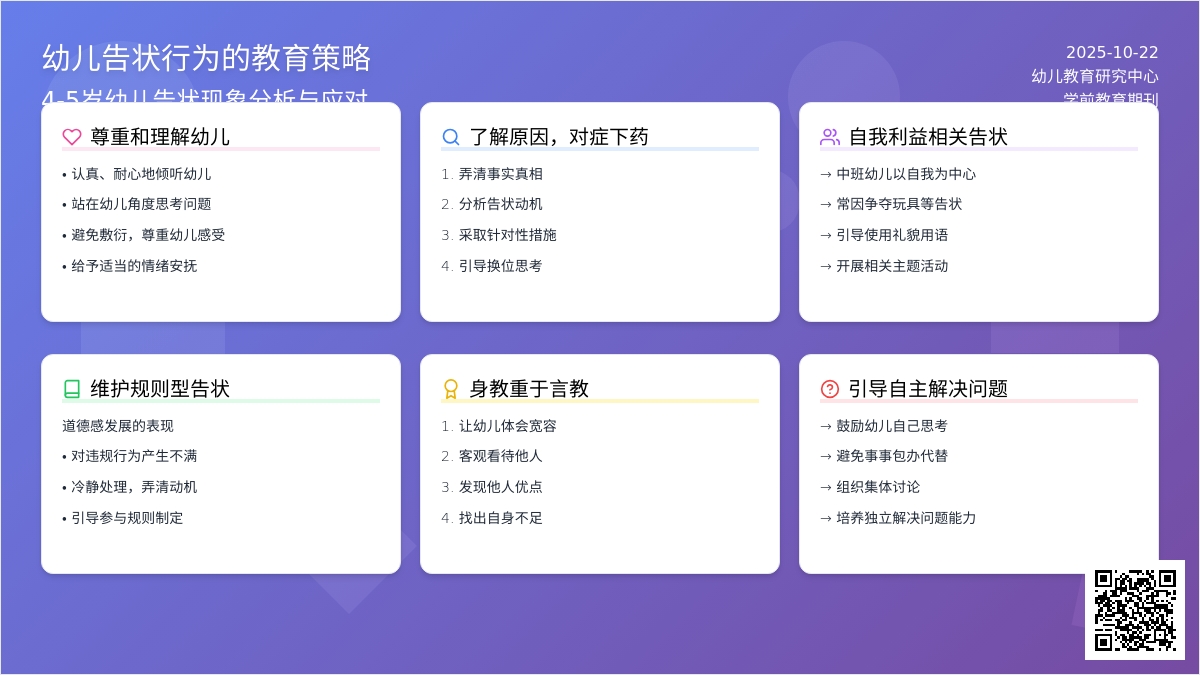Screen dimensions: 1200x675
Task: Expand the 维护规则型告状 card
Action: coord(220,462)
